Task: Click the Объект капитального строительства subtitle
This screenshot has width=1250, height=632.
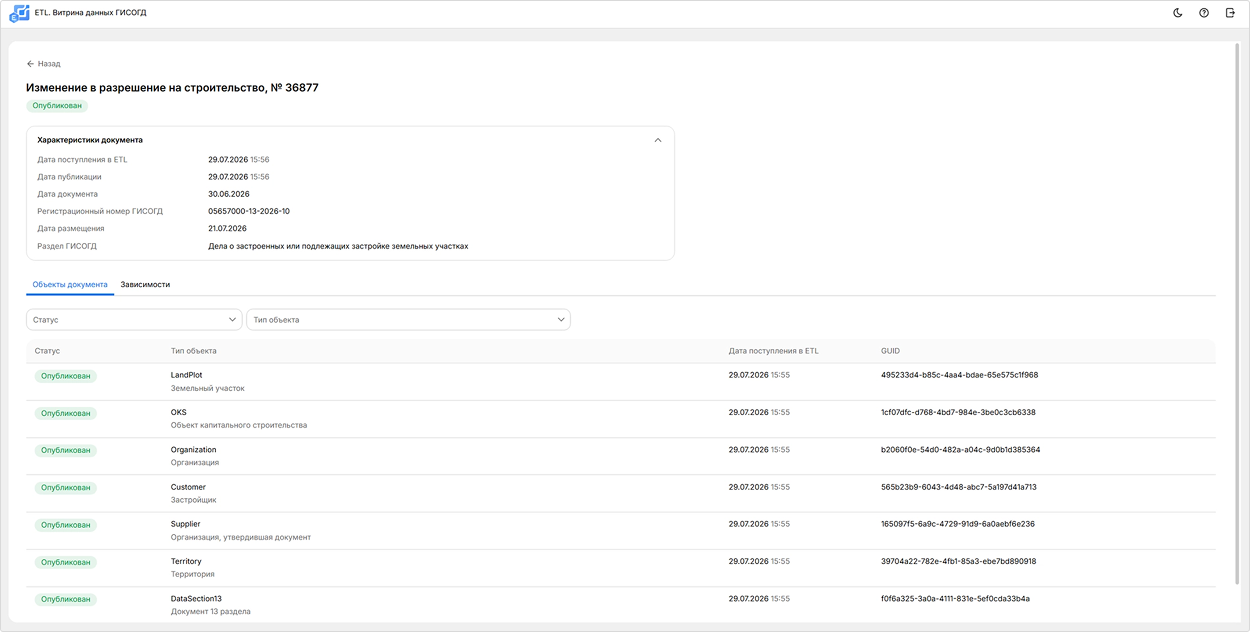Action: coord(239,425)
